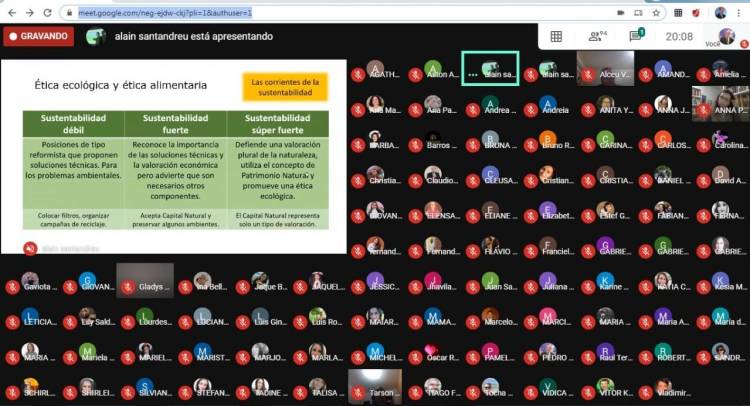The height and width of the screenshot is (406, 750).
Task: Click the browser back arrow
Action: click(x=10, y=12)
